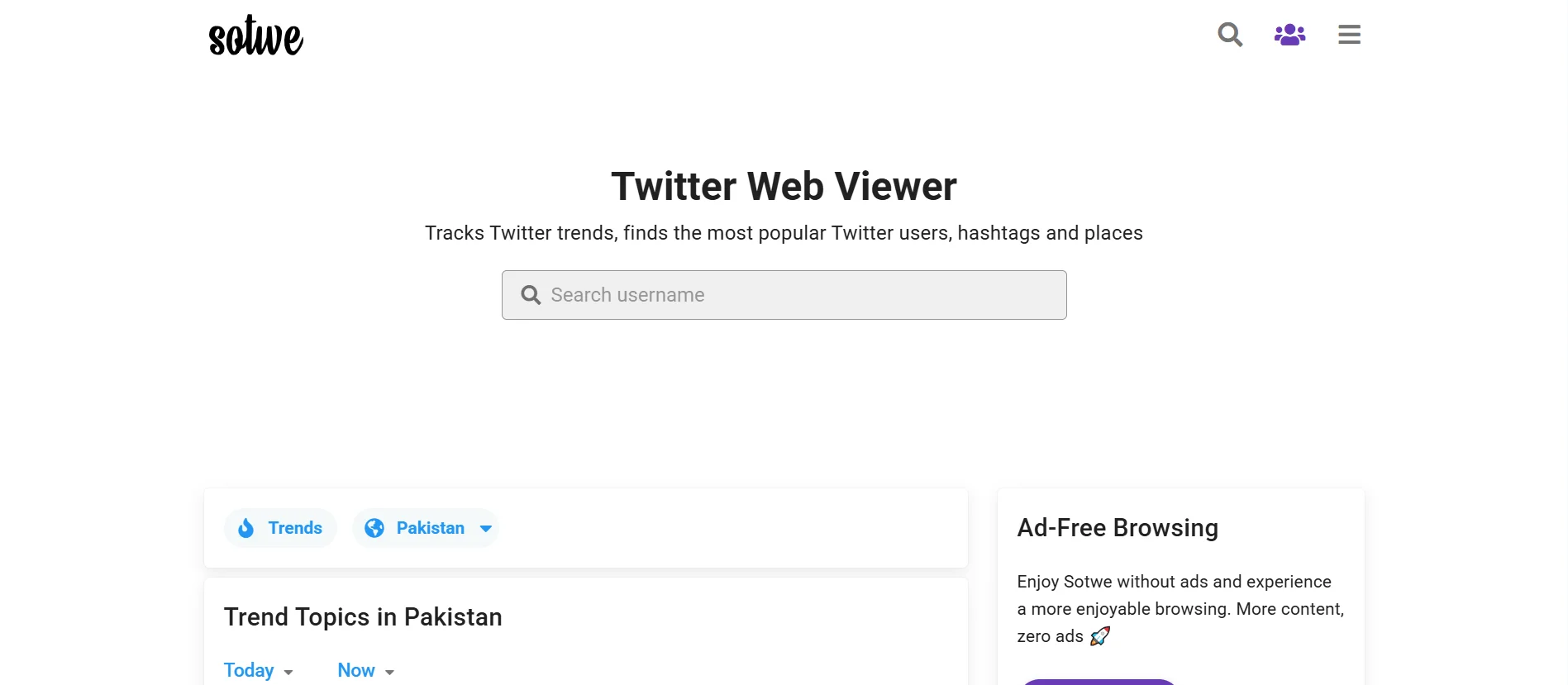
Task: Toggle the Trends filter chip
Action: pos(280,528)
